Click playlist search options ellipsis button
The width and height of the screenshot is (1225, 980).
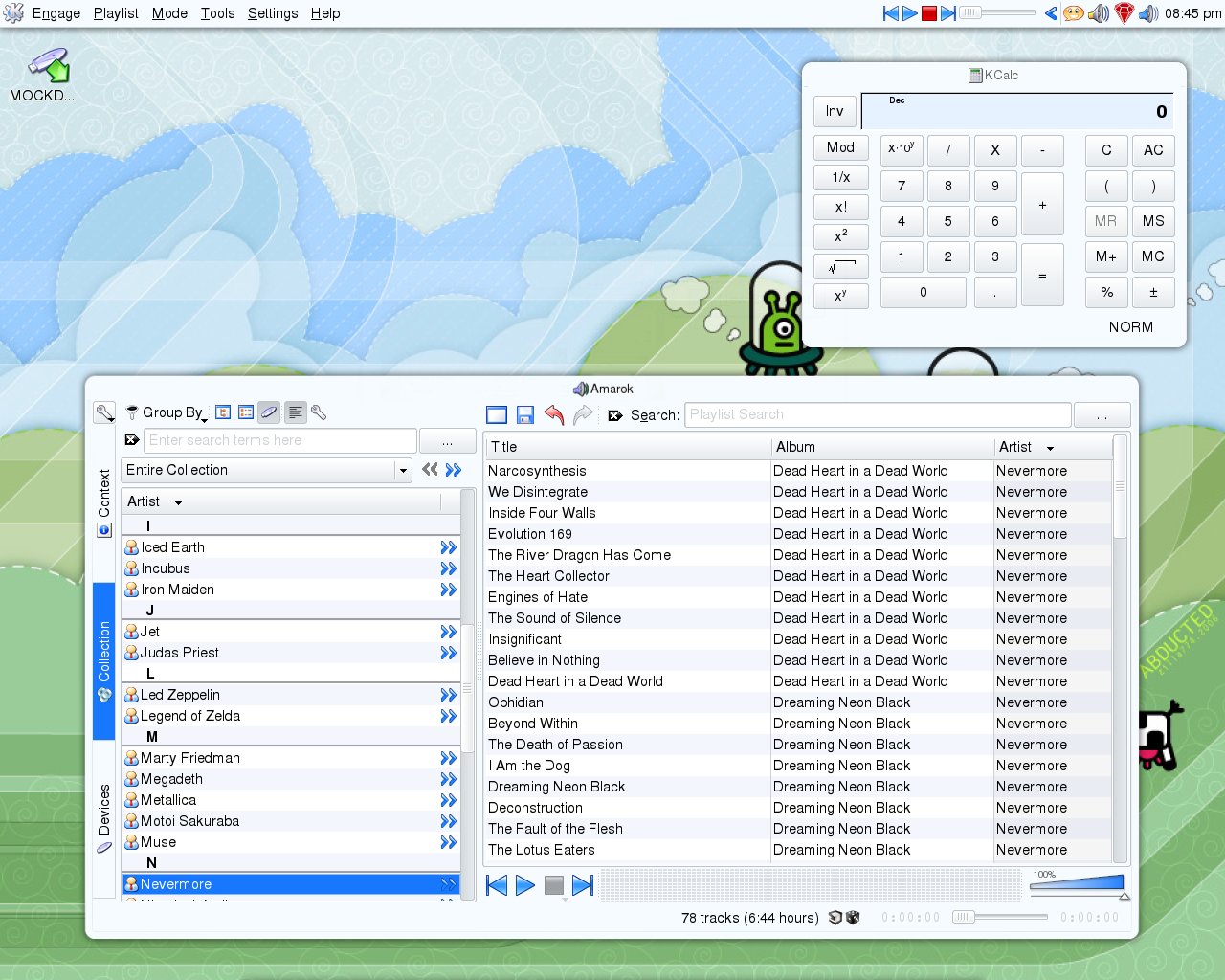pos(1102,414)
